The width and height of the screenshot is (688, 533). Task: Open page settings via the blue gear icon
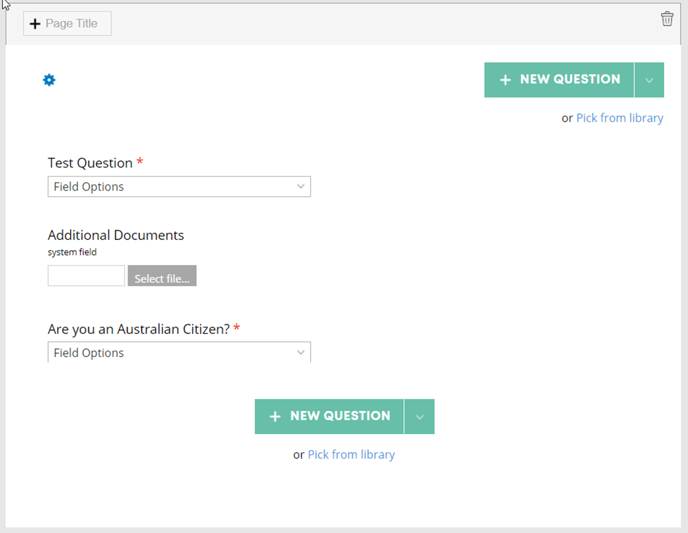coord(49,80)
